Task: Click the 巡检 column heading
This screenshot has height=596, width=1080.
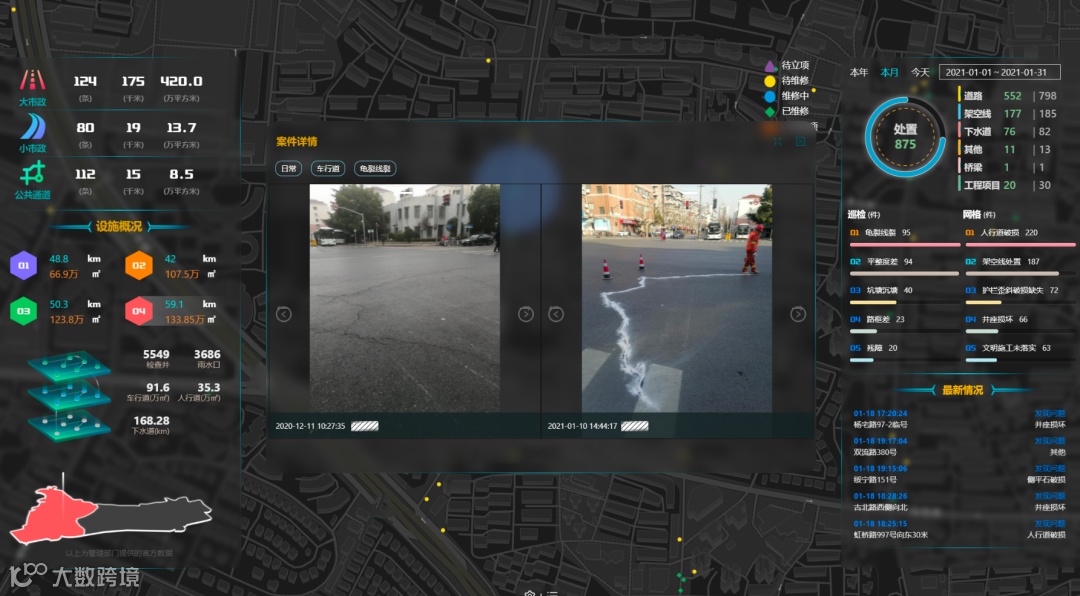Action: click(x=863, y=215)
